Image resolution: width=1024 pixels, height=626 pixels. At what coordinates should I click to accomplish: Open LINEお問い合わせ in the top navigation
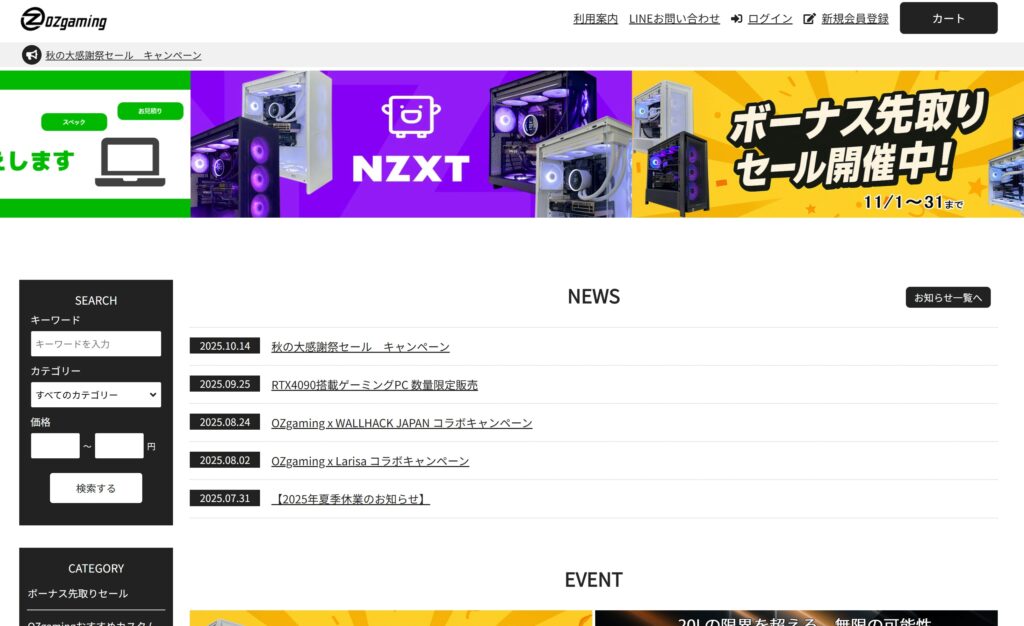[x=674, y=18]
